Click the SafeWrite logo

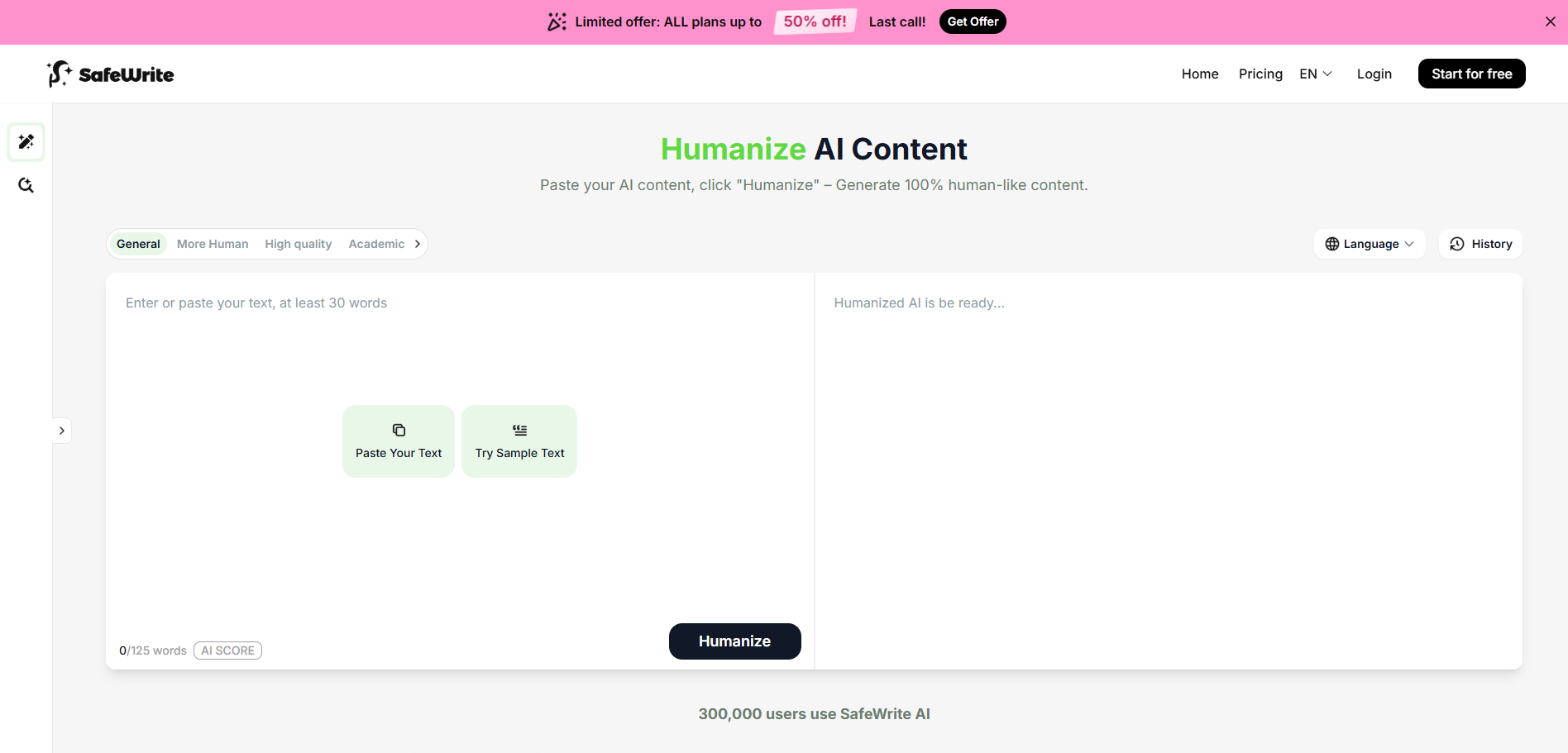(x=110, y=74)
